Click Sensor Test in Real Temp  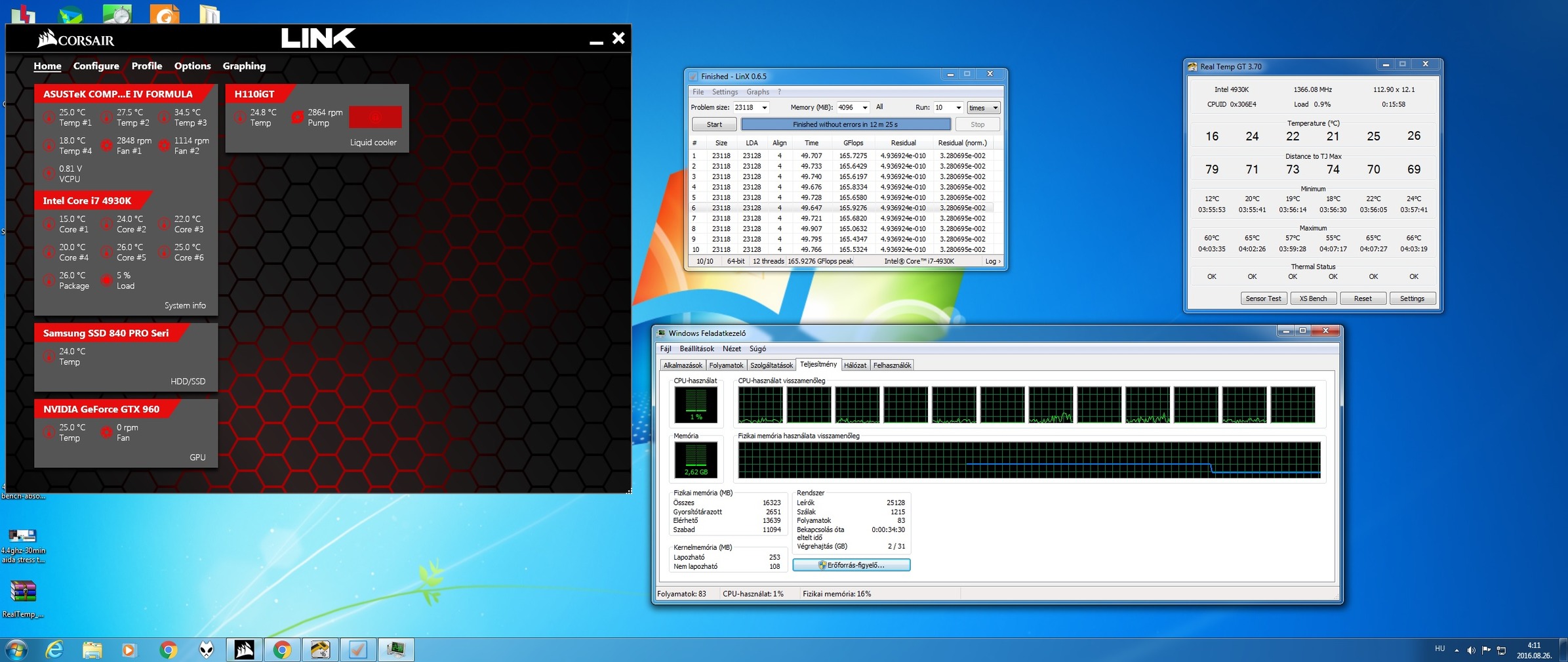point(1263,299)
